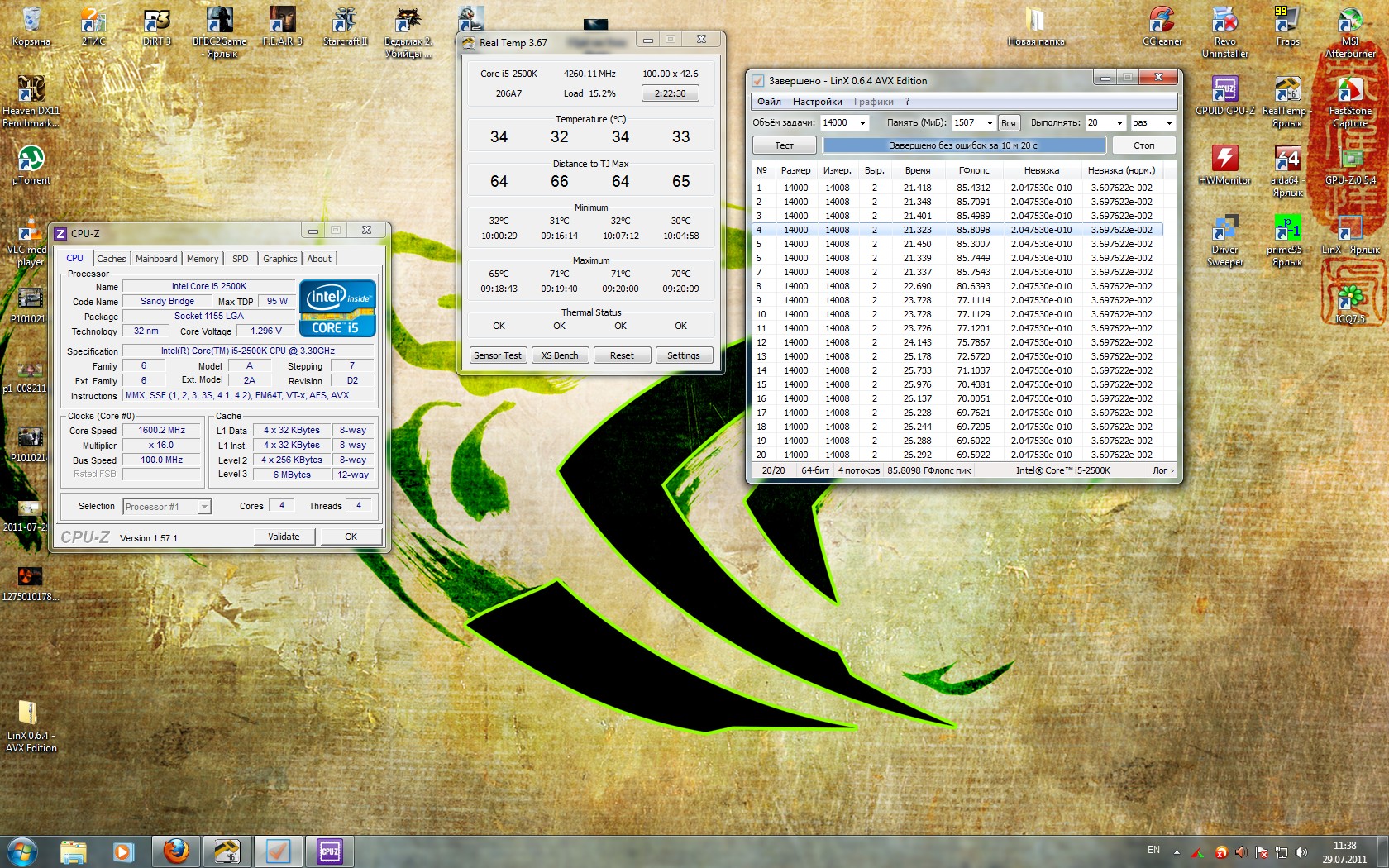Expand the Память (МиБ) dropdown in LinX
Screen dimensions: 1389x868
click(x=990, y=122)
